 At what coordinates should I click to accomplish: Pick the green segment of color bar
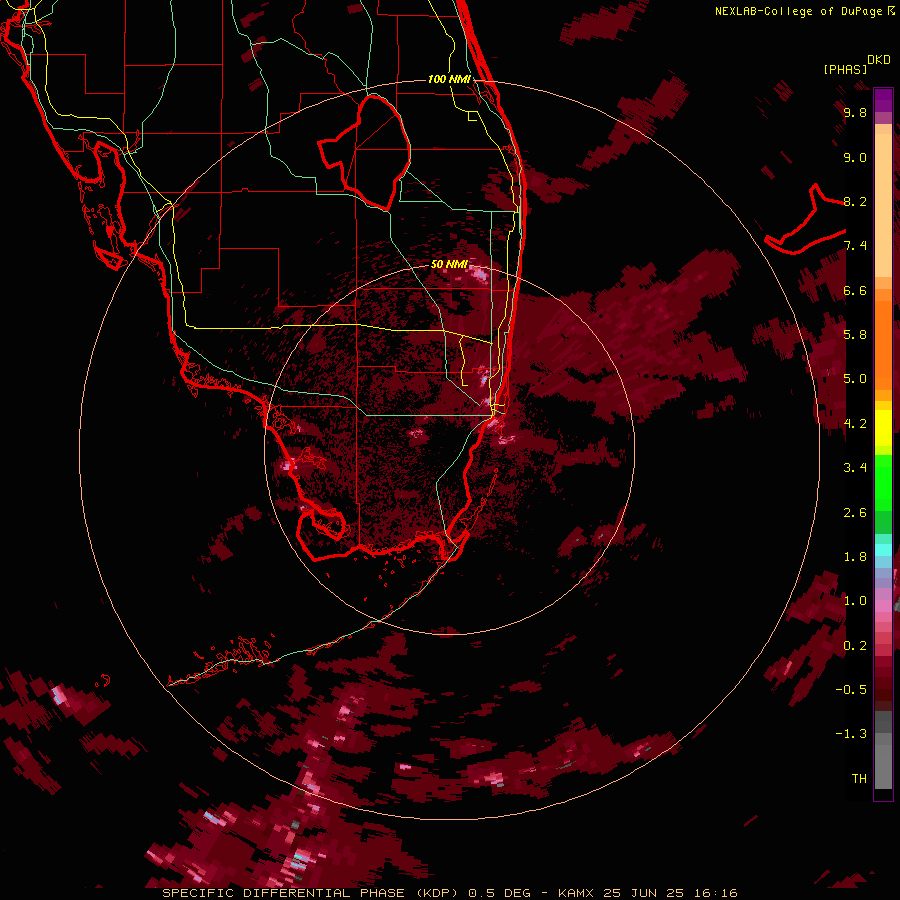(x=883, y=482)
